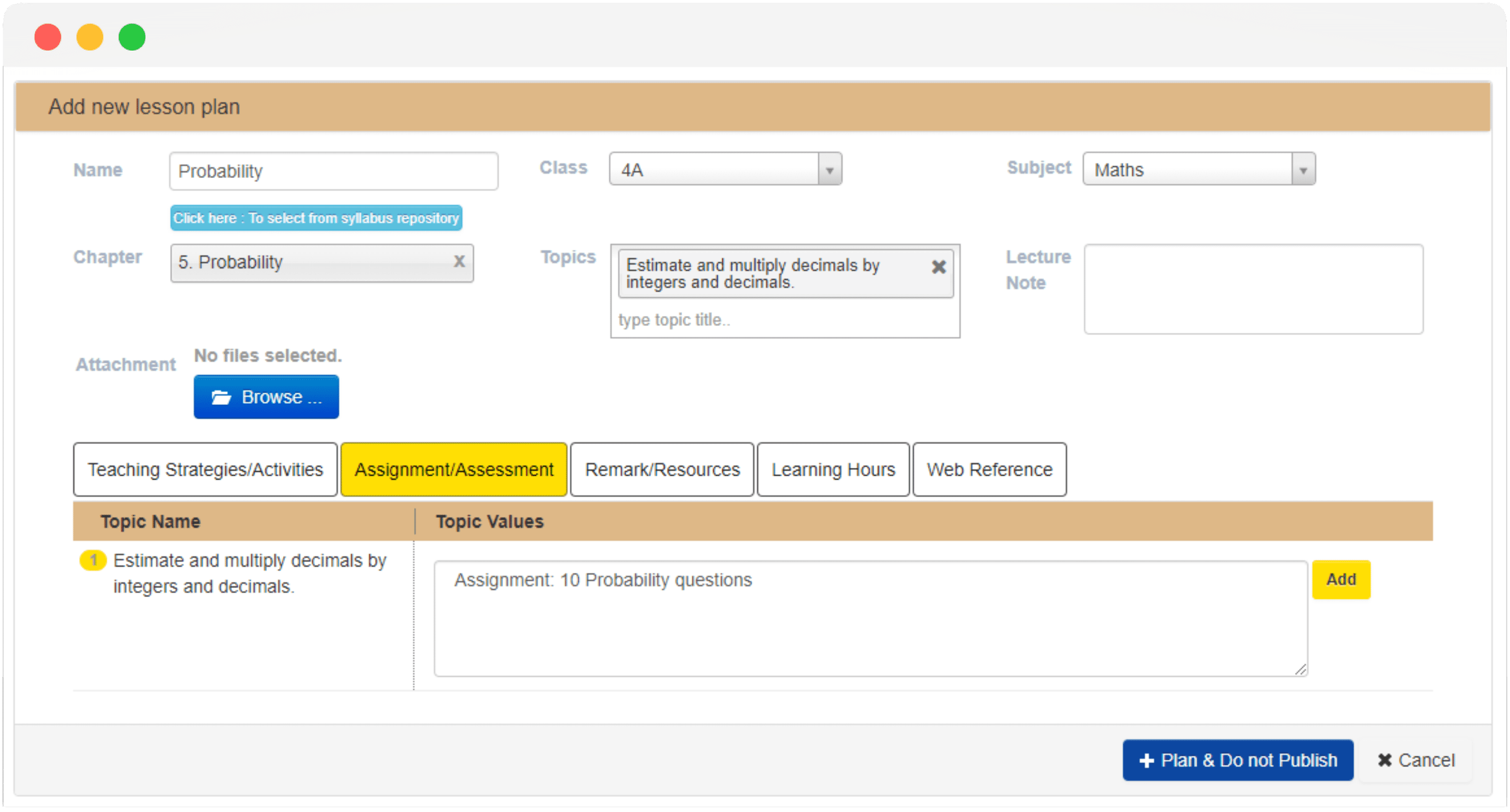
Task: Open the Class dropdown showing 4A
Action: pos(725,169)
